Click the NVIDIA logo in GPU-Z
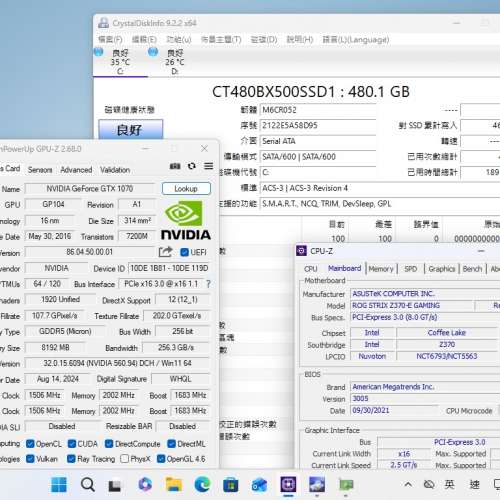Screen dimensions: 500x500 click(186, 220)
